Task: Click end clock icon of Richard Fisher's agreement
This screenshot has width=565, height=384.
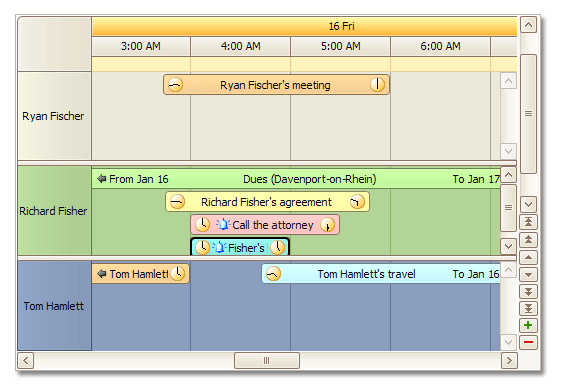Action: coord(357,202)
